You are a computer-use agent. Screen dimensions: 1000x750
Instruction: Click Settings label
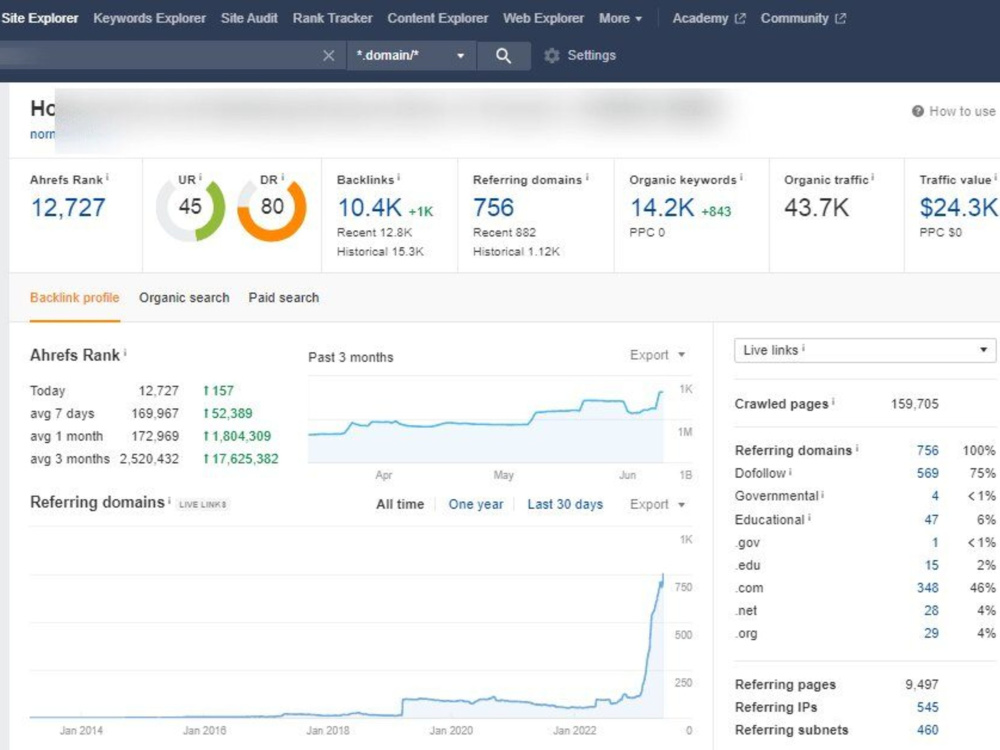tap(591, 55)
